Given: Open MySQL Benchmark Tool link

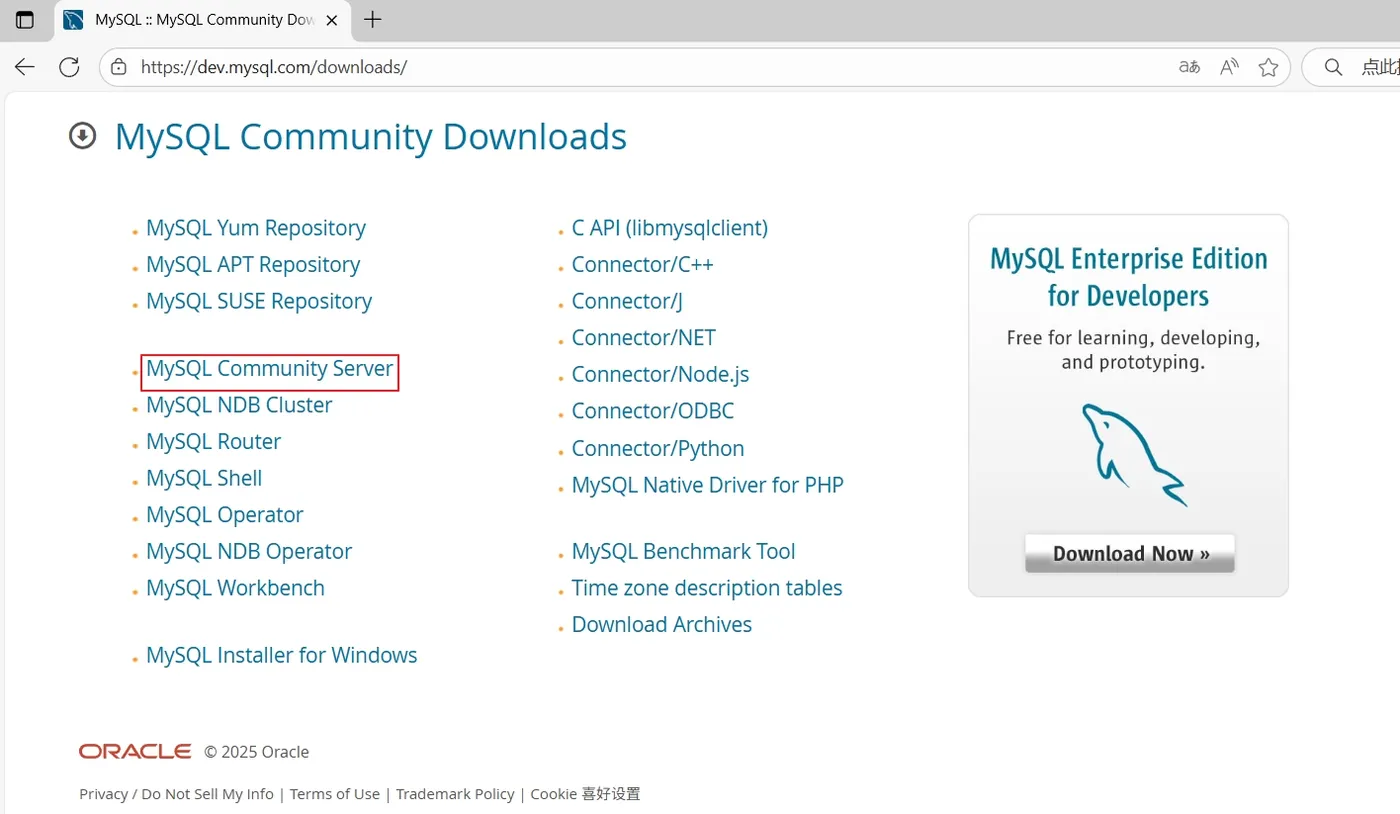Looking at the screenshot, I should (x=684, y=552).
